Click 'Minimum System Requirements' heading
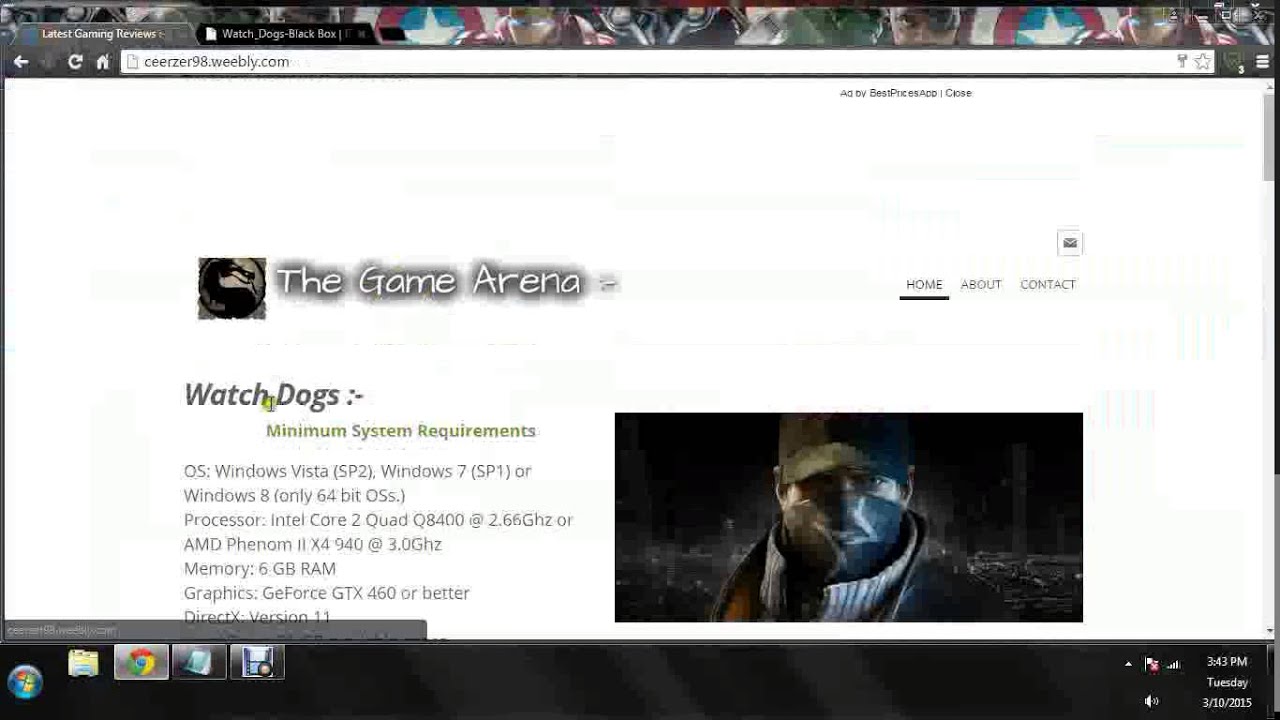The image size is (1280, 720). coord(401,431)
